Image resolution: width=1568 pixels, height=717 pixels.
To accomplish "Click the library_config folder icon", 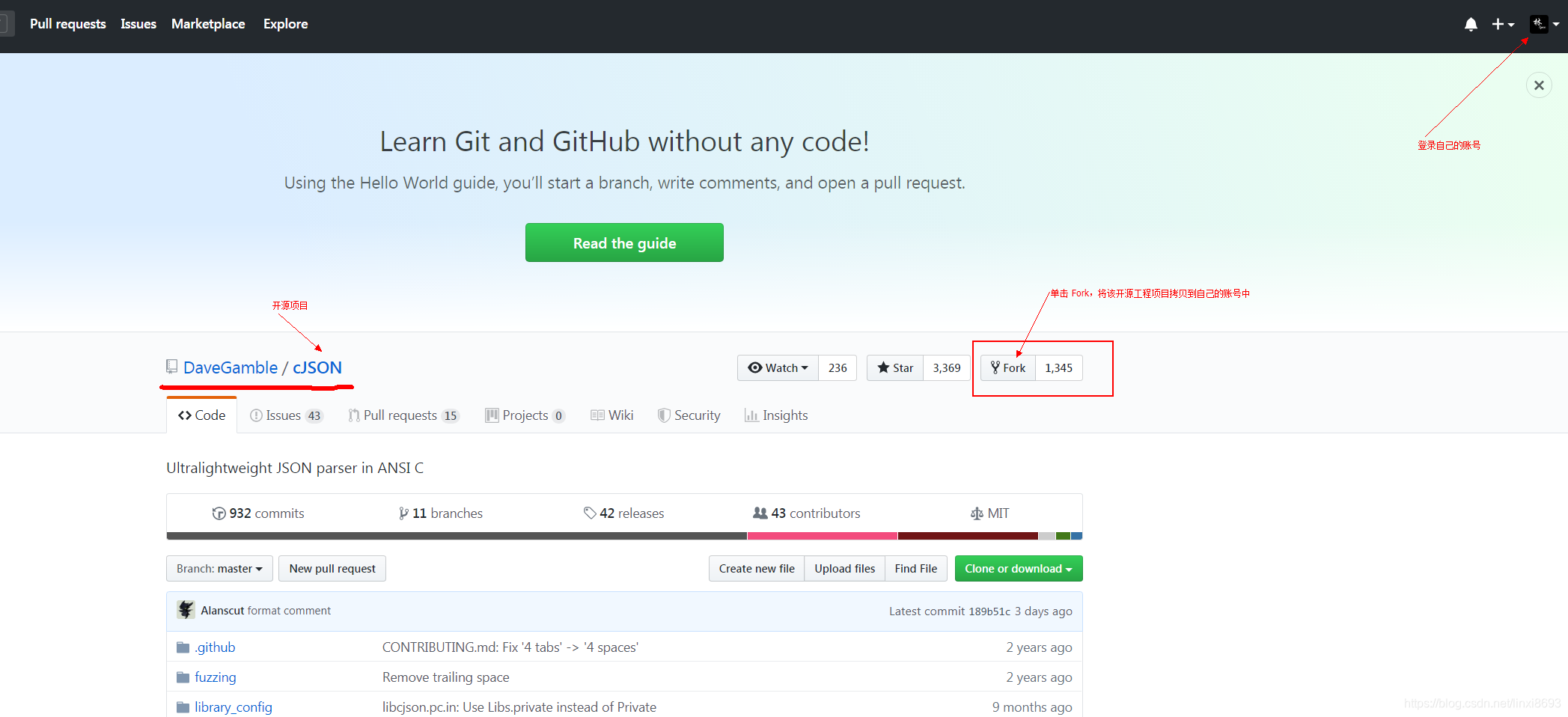I will pyautogui.click(x=183, y=707).
